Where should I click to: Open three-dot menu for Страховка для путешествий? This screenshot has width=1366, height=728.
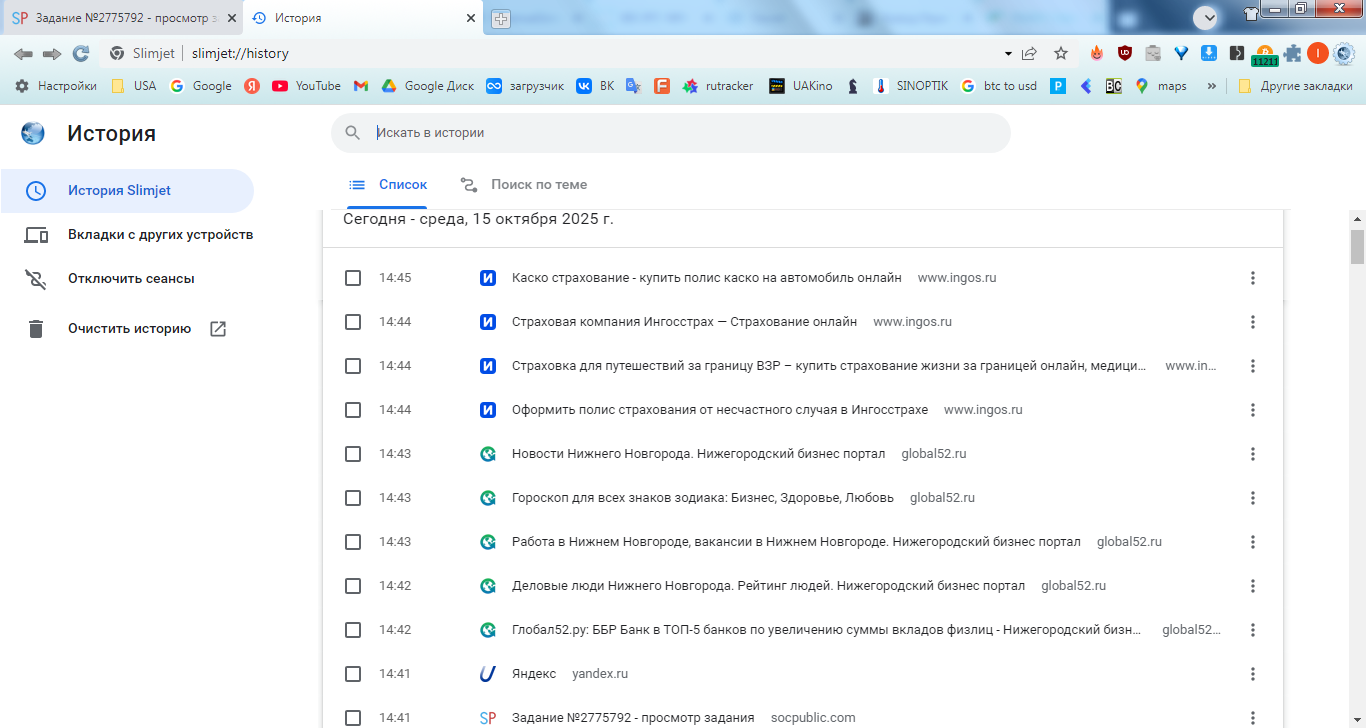point(1253,366)
